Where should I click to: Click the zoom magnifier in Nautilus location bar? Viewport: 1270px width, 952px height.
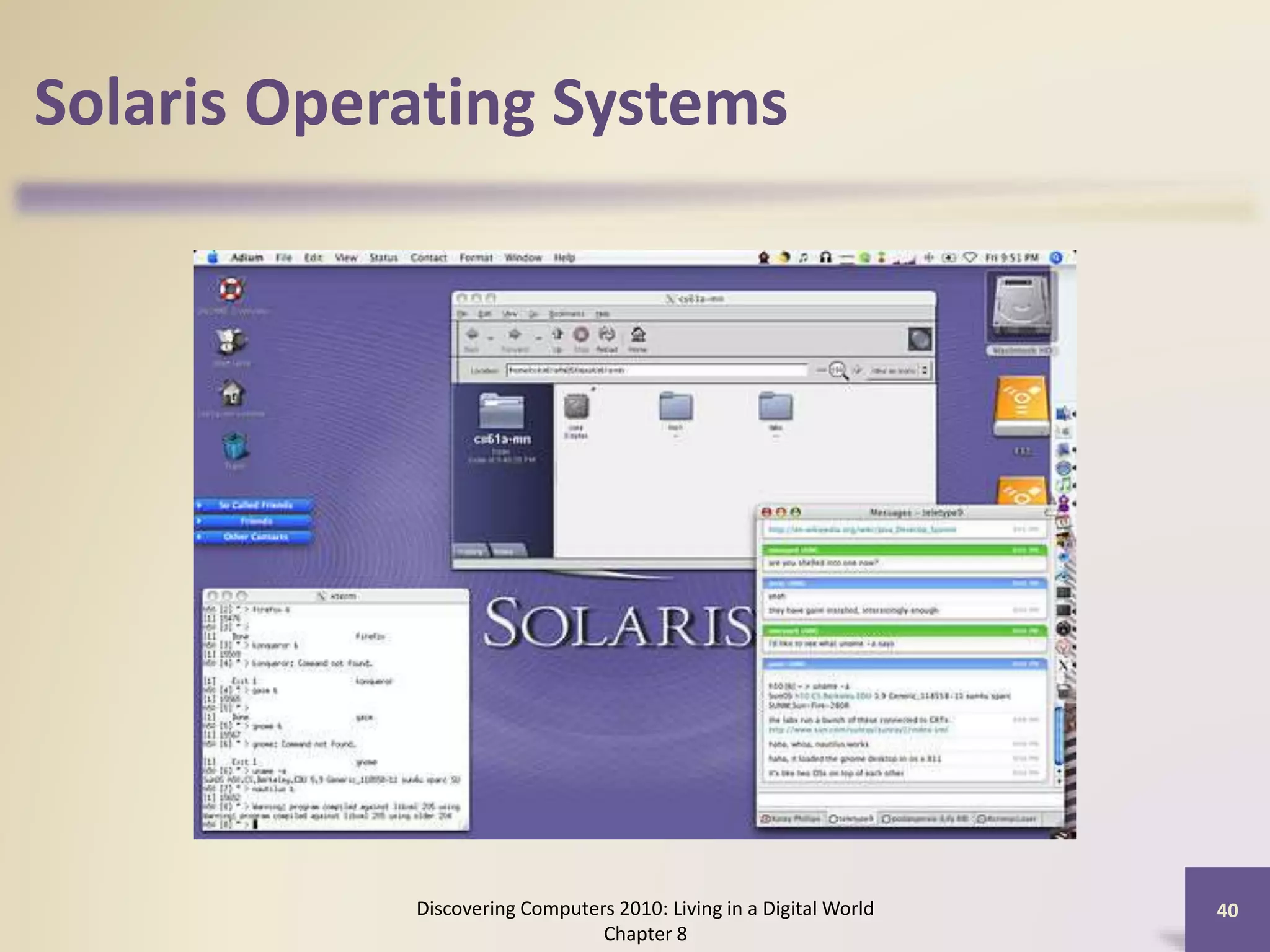pos(838,371)
